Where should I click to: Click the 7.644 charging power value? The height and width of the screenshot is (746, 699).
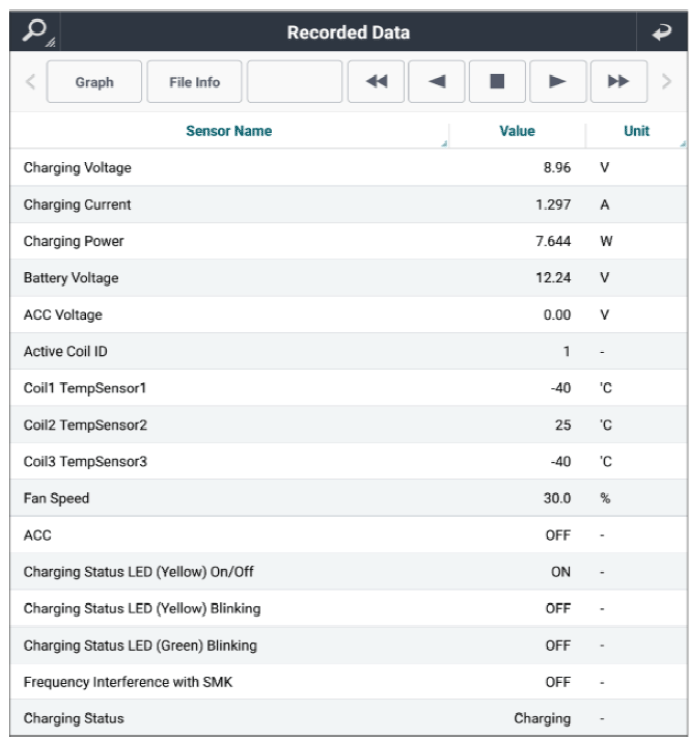click(553, 241)
